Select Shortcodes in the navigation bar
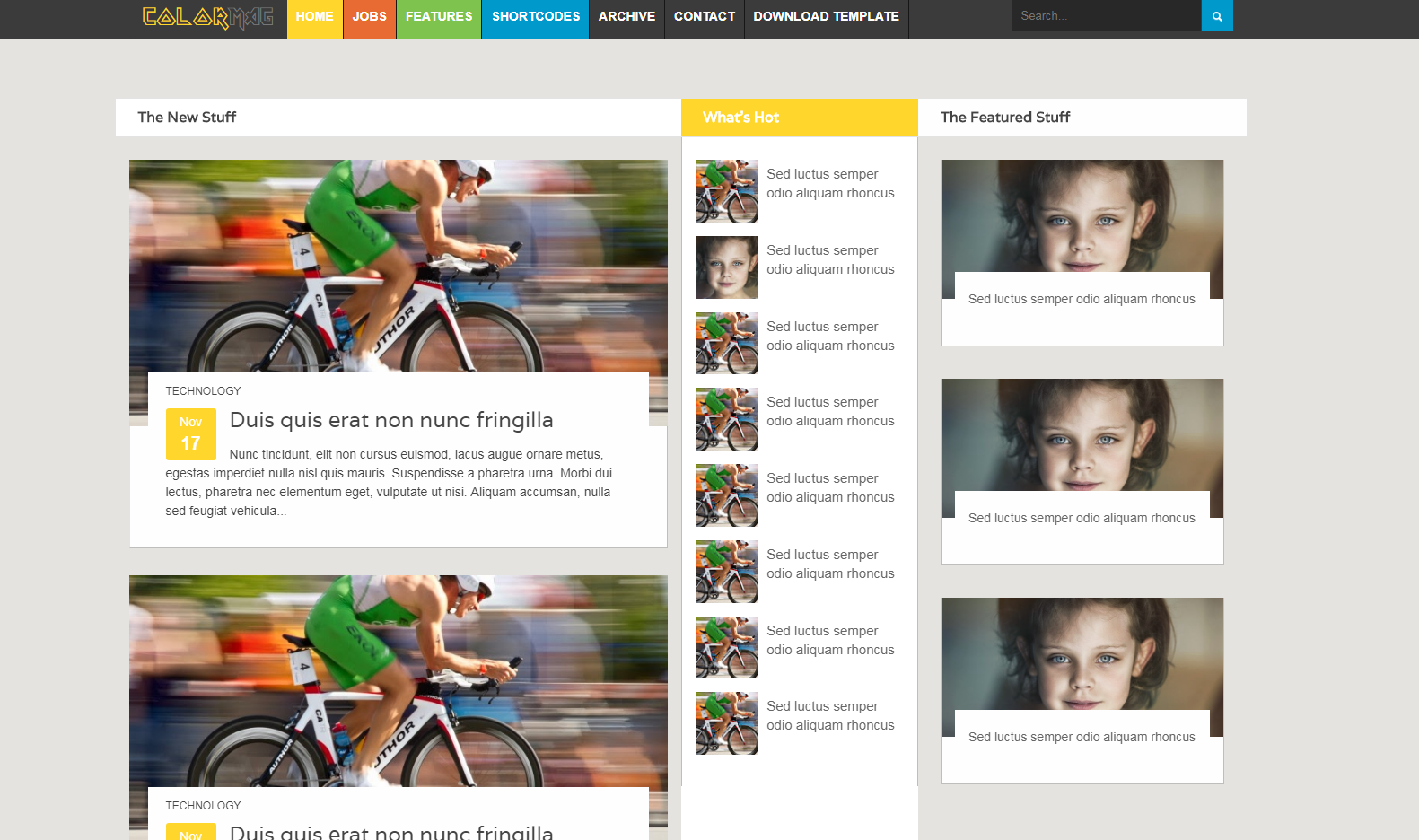 [x=535, y=17]
